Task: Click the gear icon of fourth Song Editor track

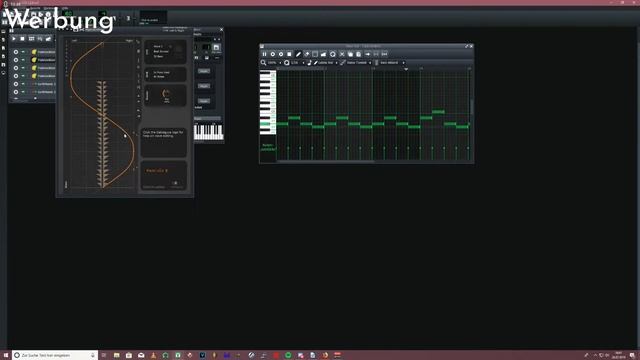Action: coord(16,76)
